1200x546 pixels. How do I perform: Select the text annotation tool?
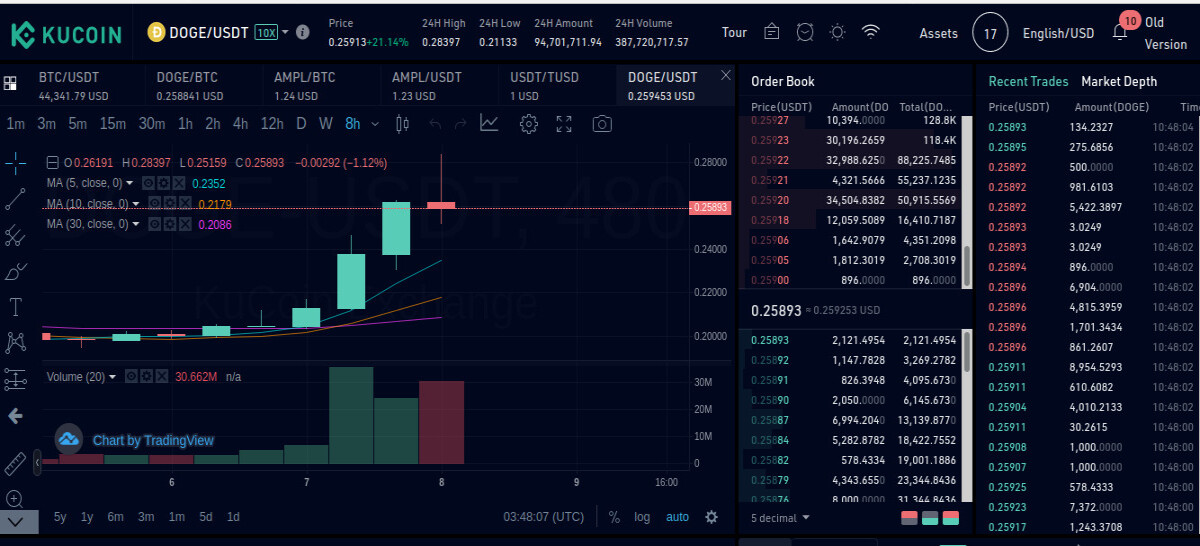[15, 307]
